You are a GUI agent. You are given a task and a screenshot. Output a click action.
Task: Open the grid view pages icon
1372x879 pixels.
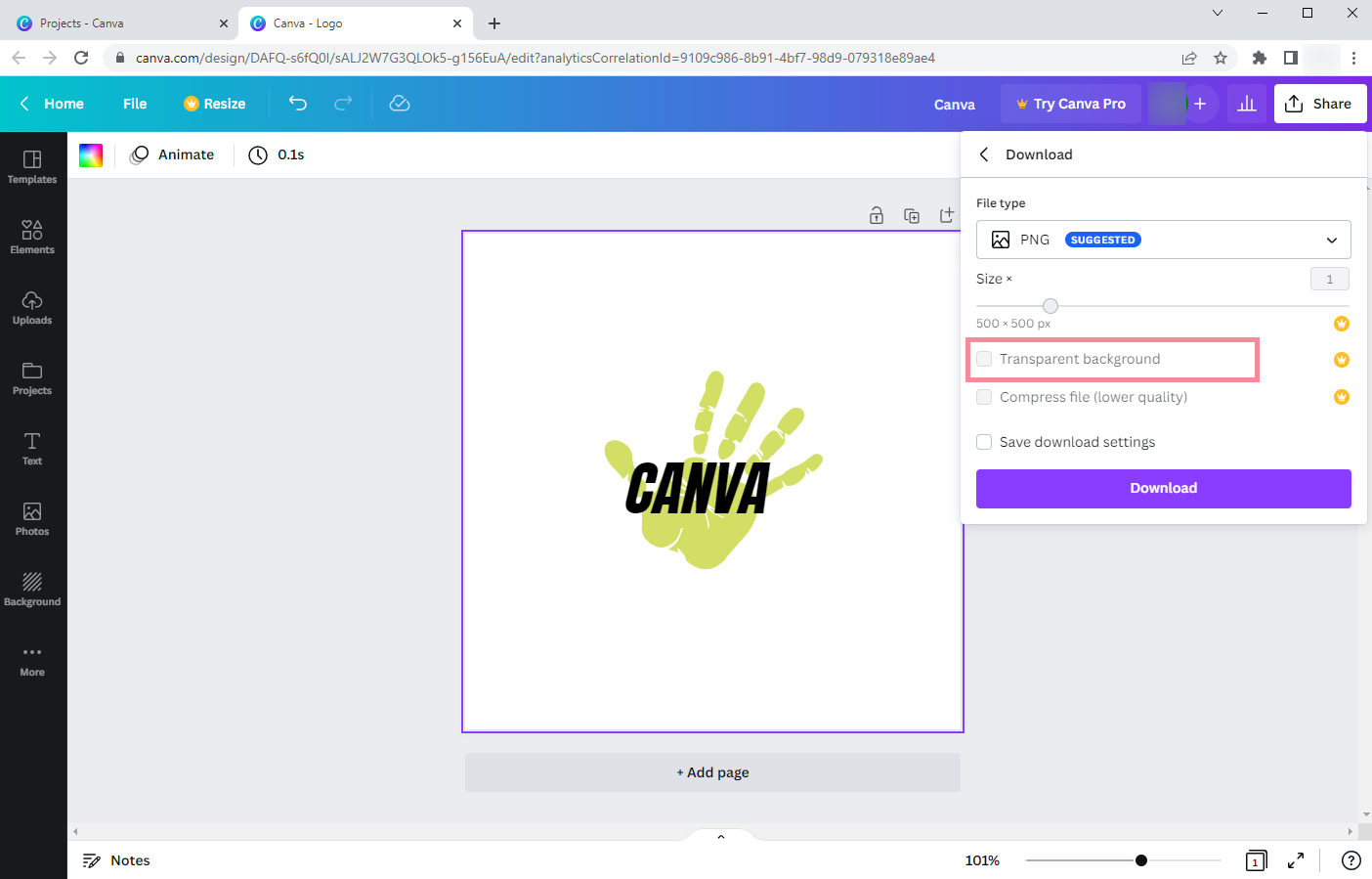pyautogui.click(x=1257, y=860)
